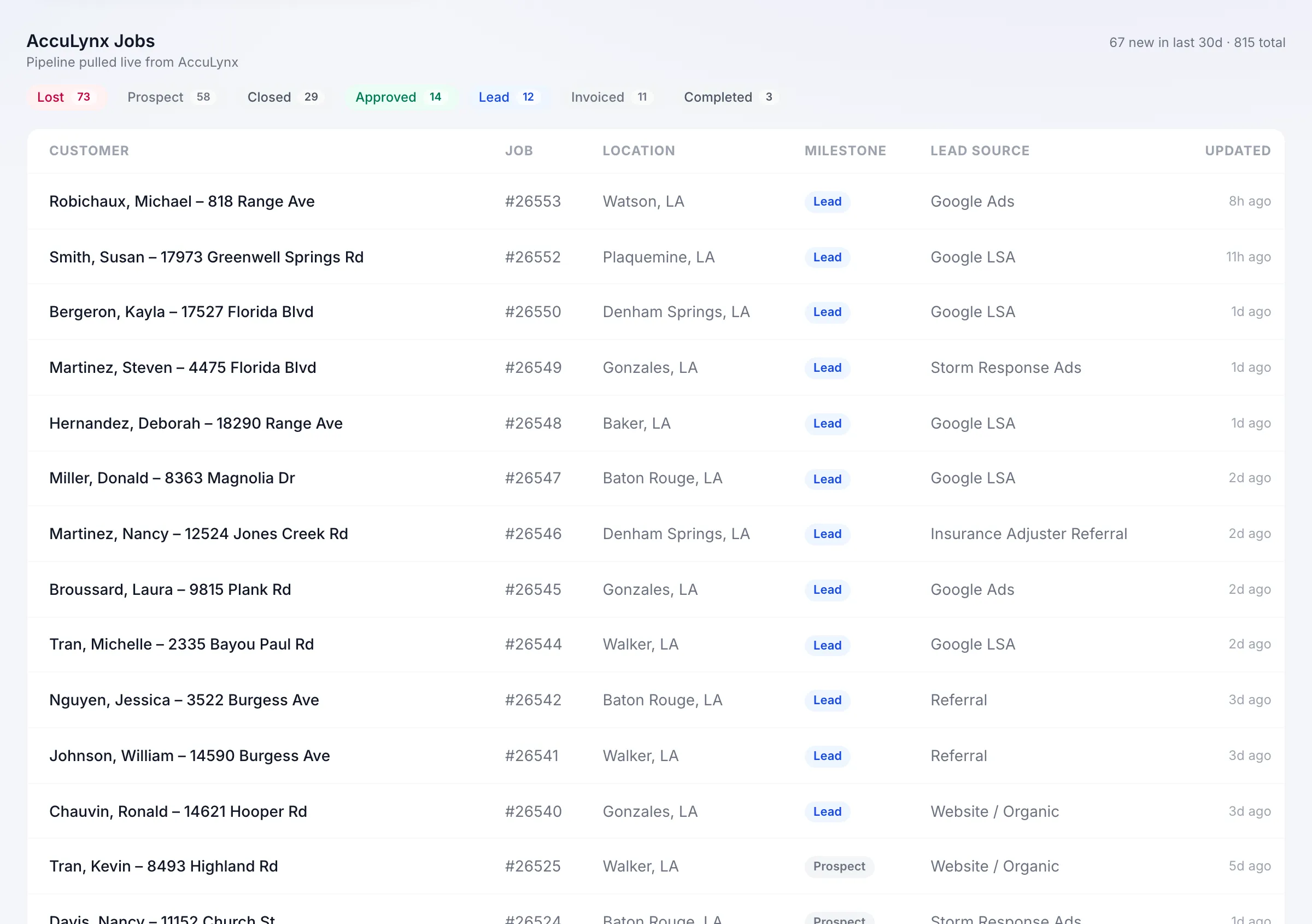Click job number #26552
Screen dimensions: 1312x924
(x=533, y=257)
